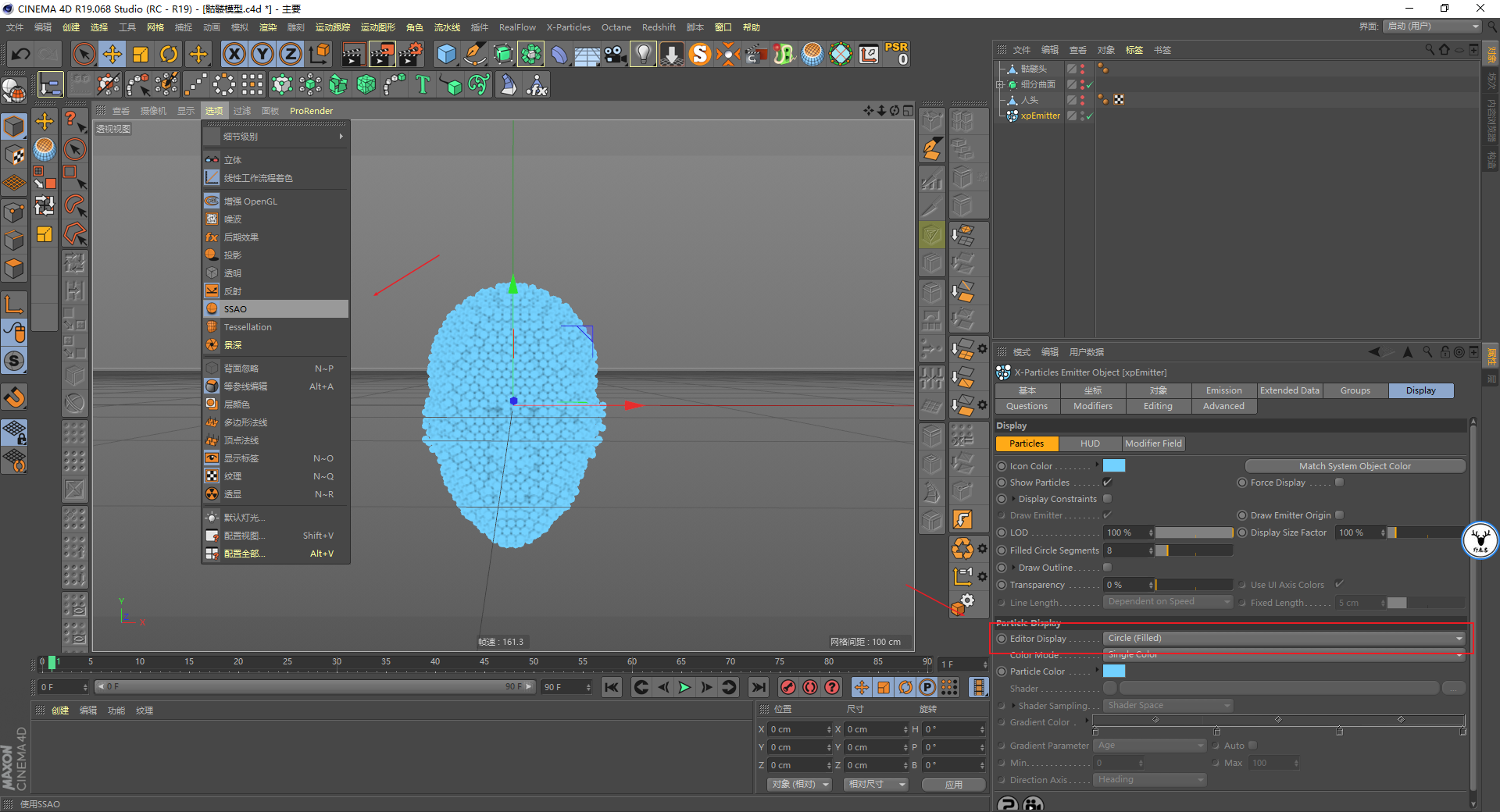This screenshot has width=1500, height=812.
Task: Switch to Emission tab
Action: (1224, 390)
